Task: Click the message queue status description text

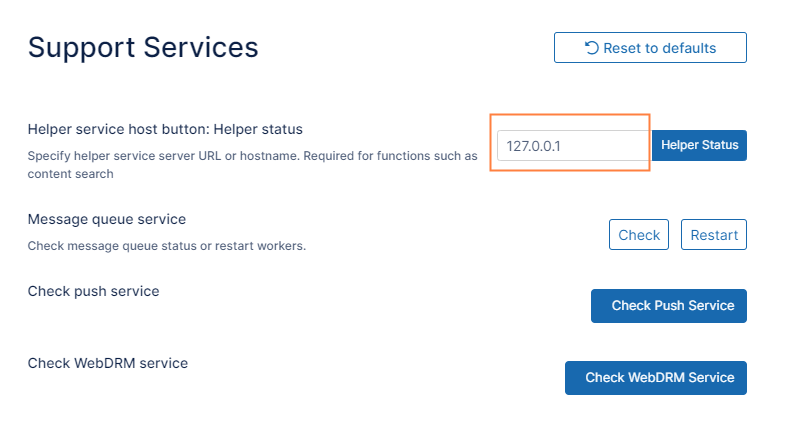Action: tap(166, 246)
